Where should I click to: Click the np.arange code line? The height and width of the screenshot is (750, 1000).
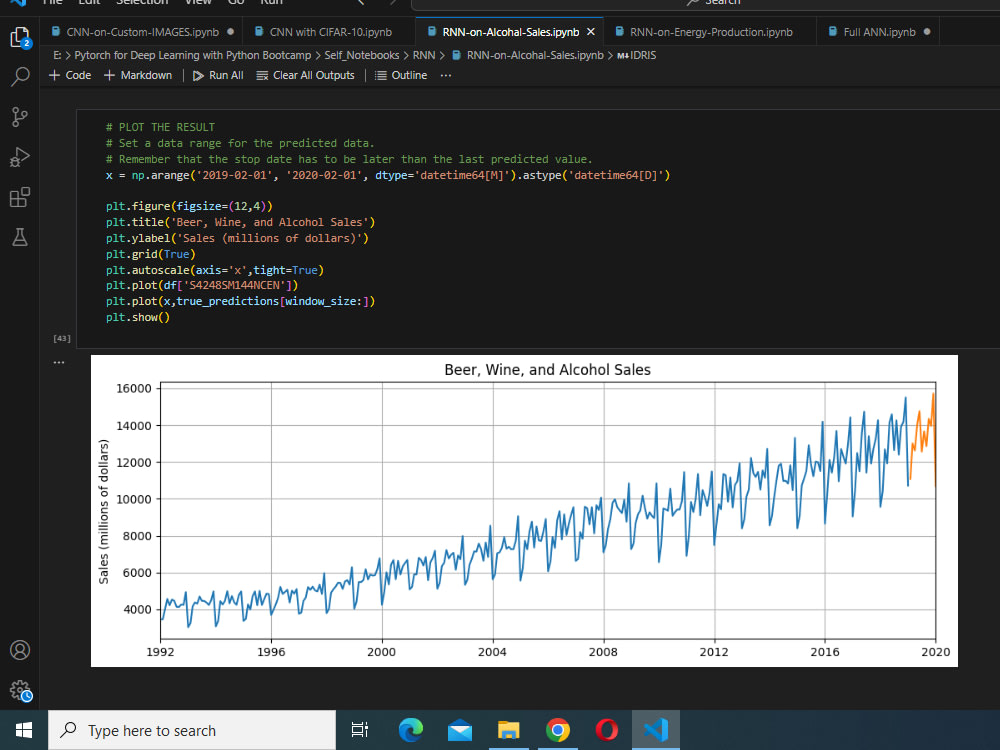(x=388, y=175)
